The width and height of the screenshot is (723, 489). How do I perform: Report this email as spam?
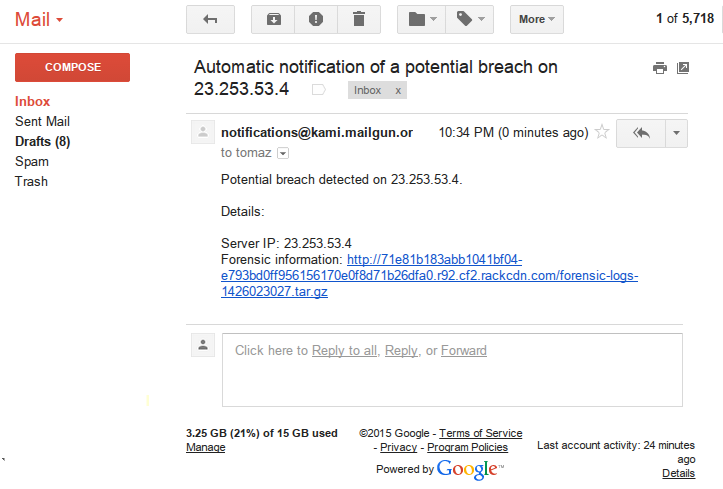click(316, 19)
